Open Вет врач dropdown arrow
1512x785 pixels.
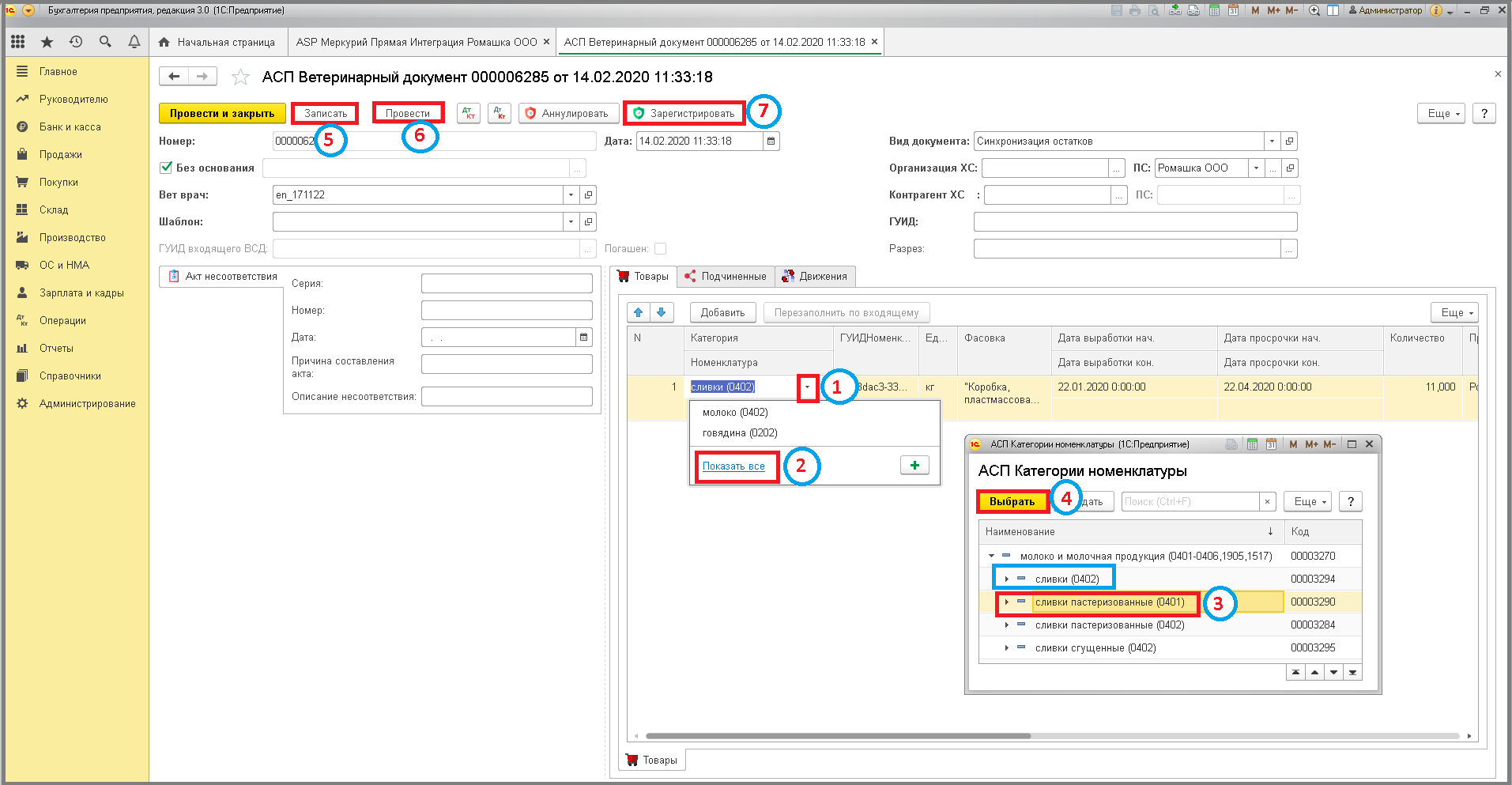[x=571, y=194]
